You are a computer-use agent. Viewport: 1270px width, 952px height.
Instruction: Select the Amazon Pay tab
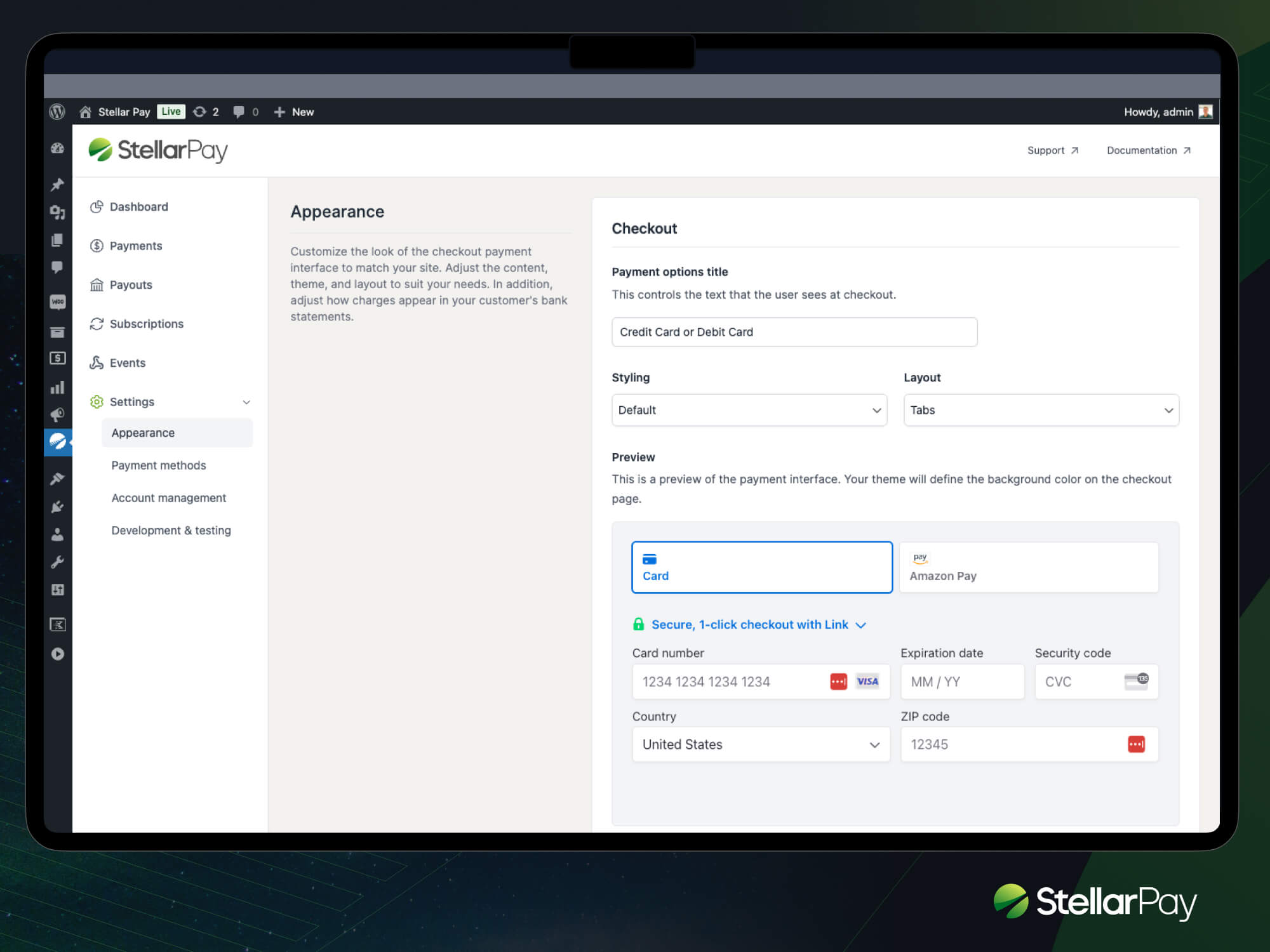click(1029, 567)
